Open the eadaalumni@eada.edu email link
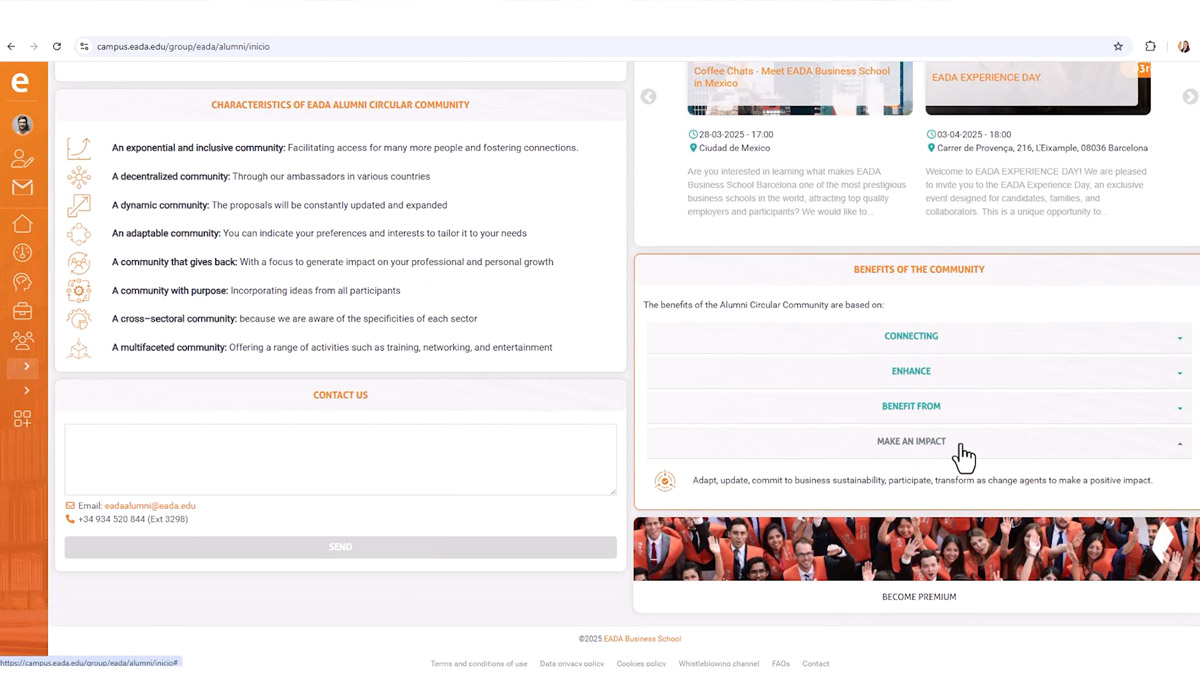The image size is (1200, 675). pyautogui.click(x=150, y=506)
